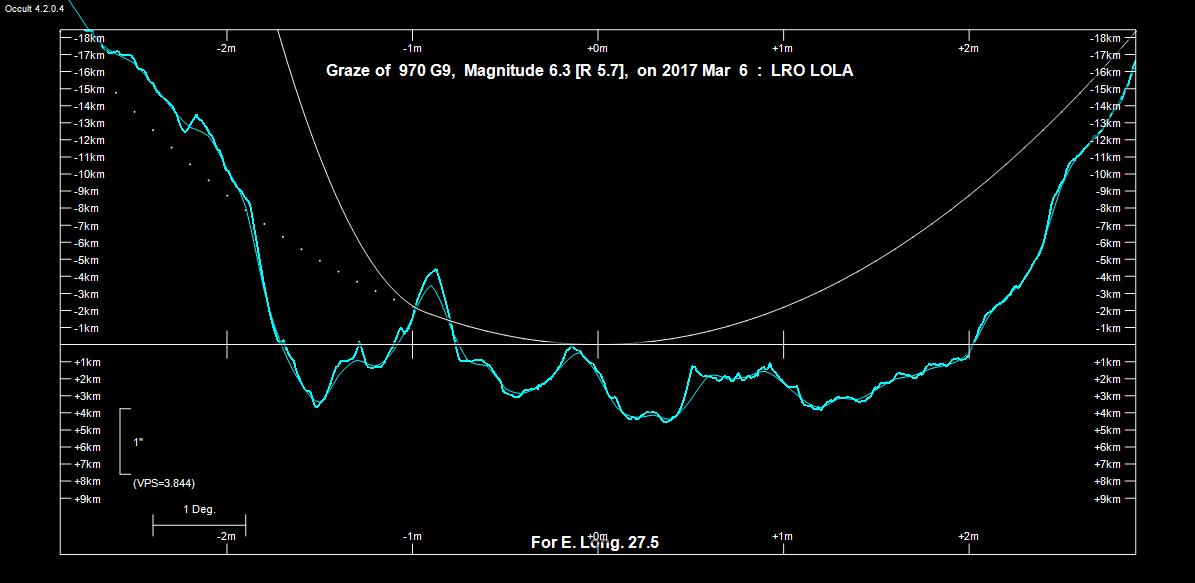
Task: Click the For E. Long. 27.5 caption
Action: pos(594,543)
